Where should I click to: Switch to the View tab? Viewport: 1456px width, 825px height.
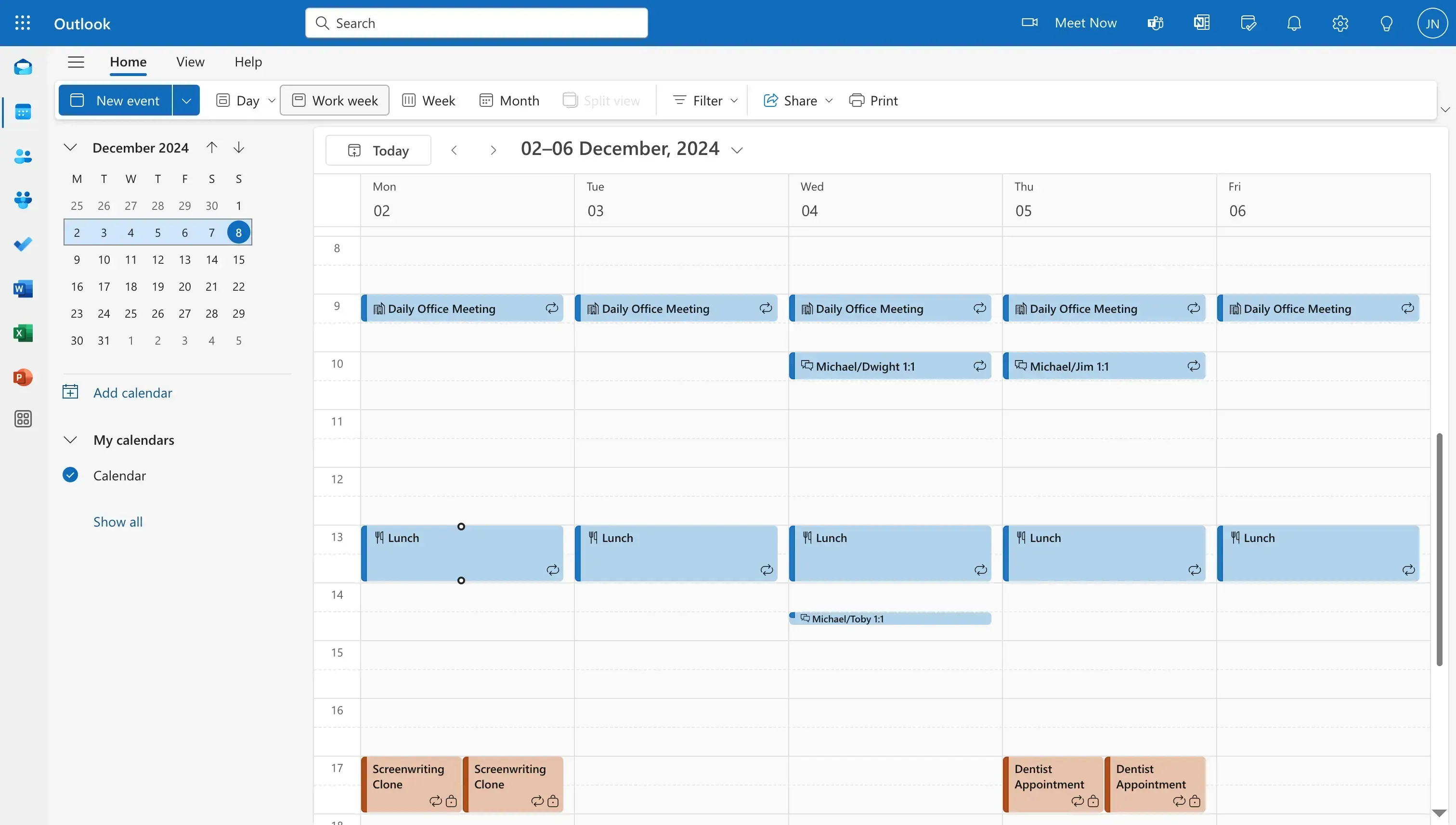click(x=190, y=62)
